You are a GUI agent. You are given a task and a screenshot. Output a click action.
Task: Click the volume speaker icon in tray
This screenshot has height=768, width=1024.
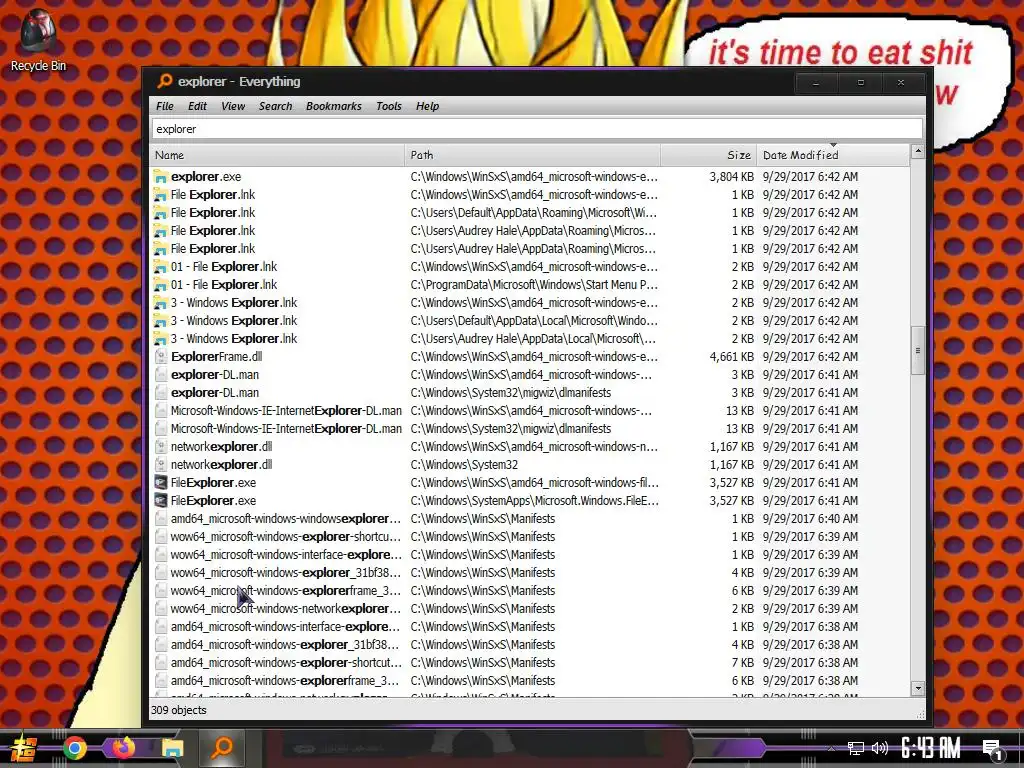(x=880, y=748)
